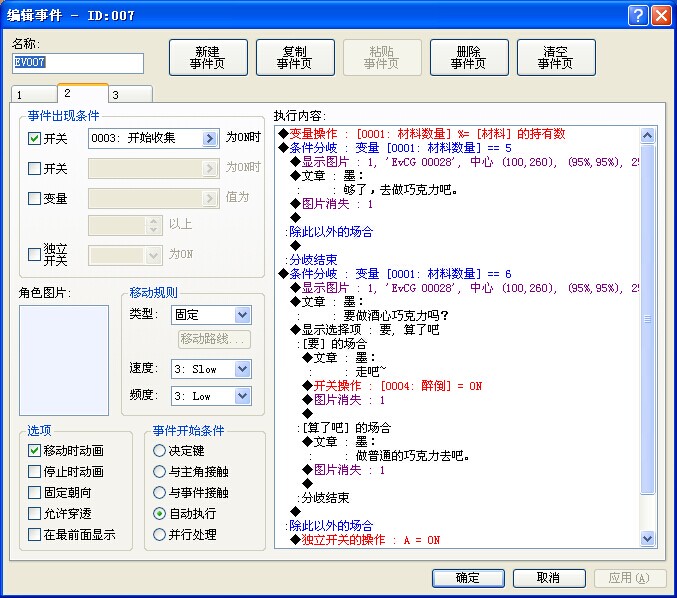Select 显示选择项 : 要, 算了吧 line

point(365,330)
